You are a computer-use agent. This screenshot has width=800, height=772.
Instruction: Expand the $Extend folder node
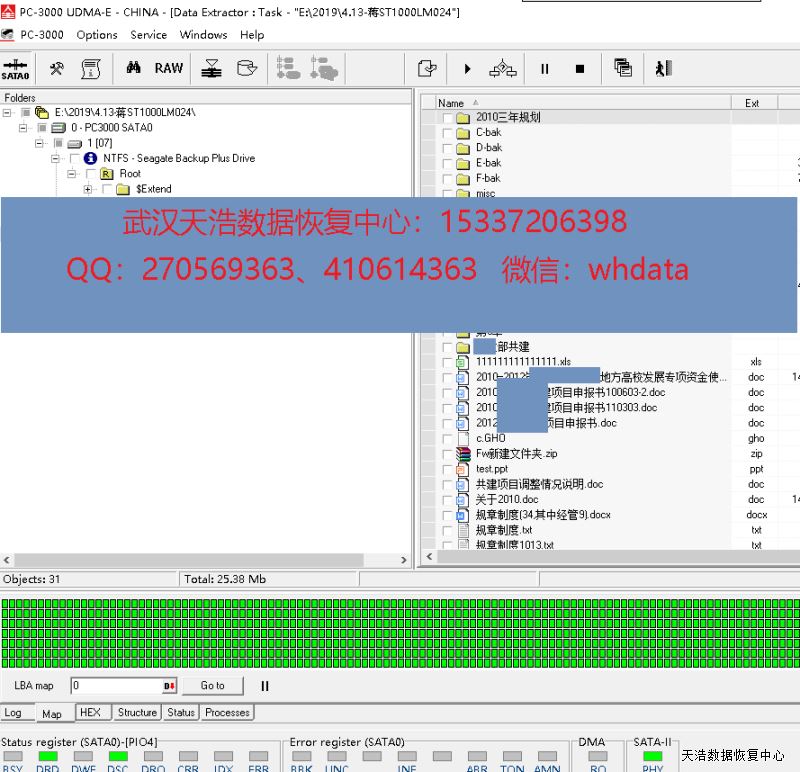coord(88,189)
